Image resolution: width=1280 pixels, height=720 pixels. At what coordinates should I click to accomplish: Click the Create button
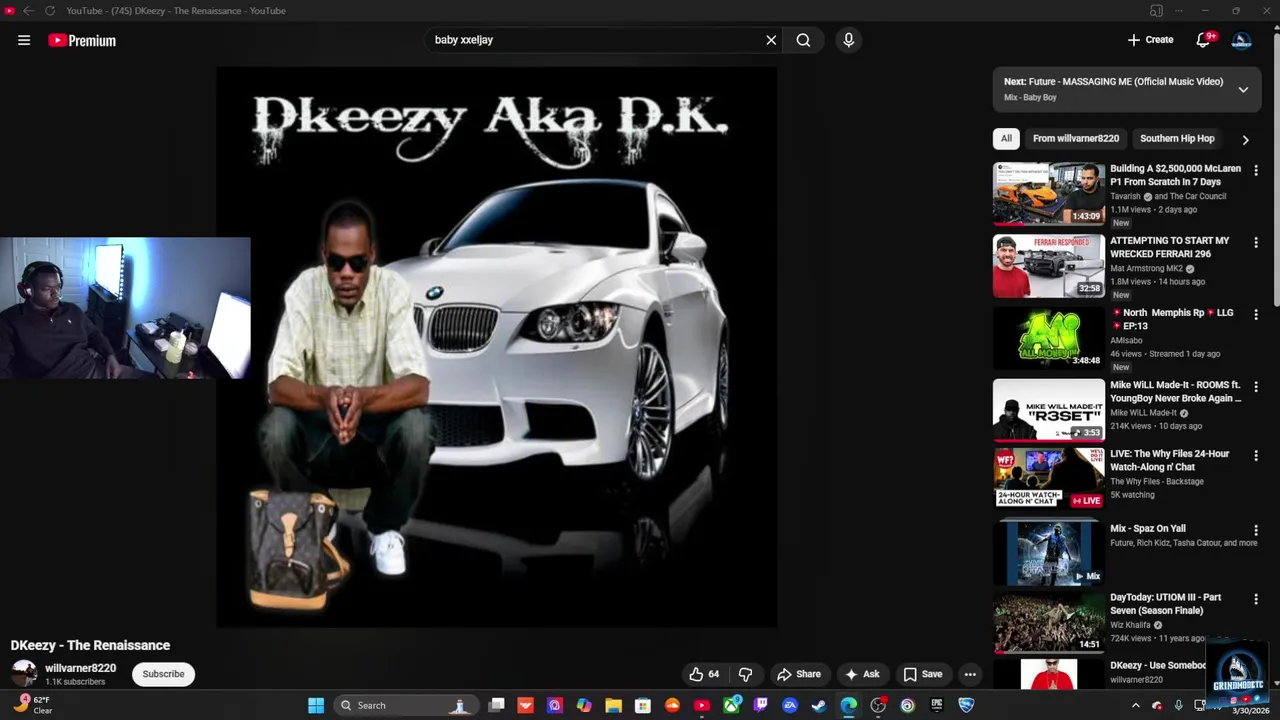coord(1150,40)
